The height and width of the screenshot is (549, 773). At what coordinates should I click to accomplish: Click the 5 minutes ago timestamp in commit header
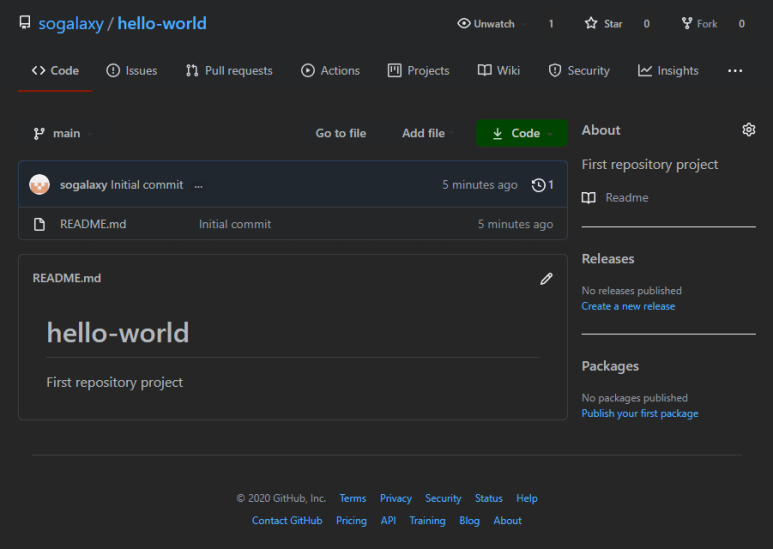[480, 185]
